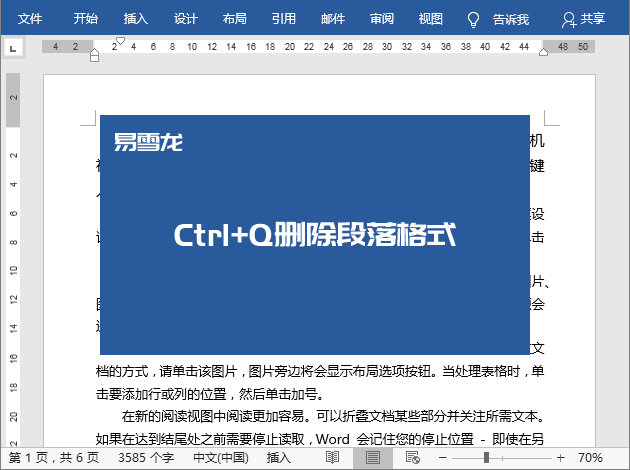
Task: Click the 共享 share button
Action: (583, 19)
